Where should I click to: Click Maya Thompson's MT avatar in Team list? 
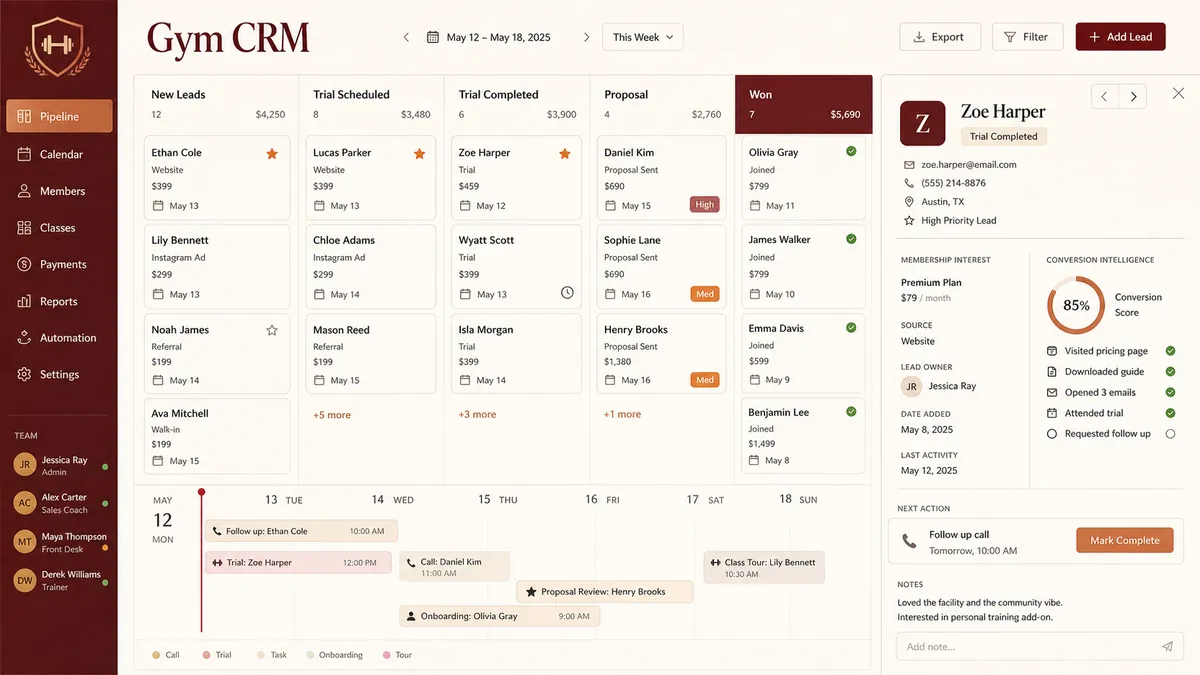(25, 542)
